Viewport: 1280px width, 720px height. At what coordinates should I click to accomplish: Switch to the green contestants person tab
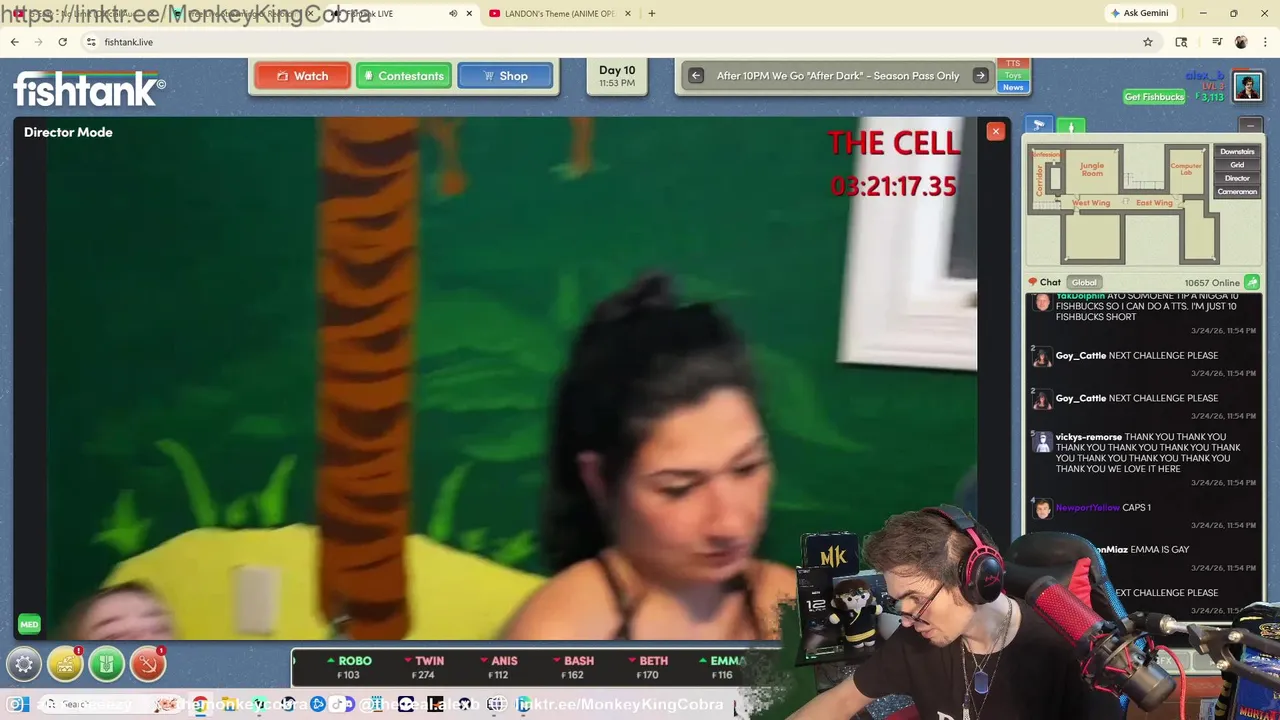click(x=1071, y=126)
